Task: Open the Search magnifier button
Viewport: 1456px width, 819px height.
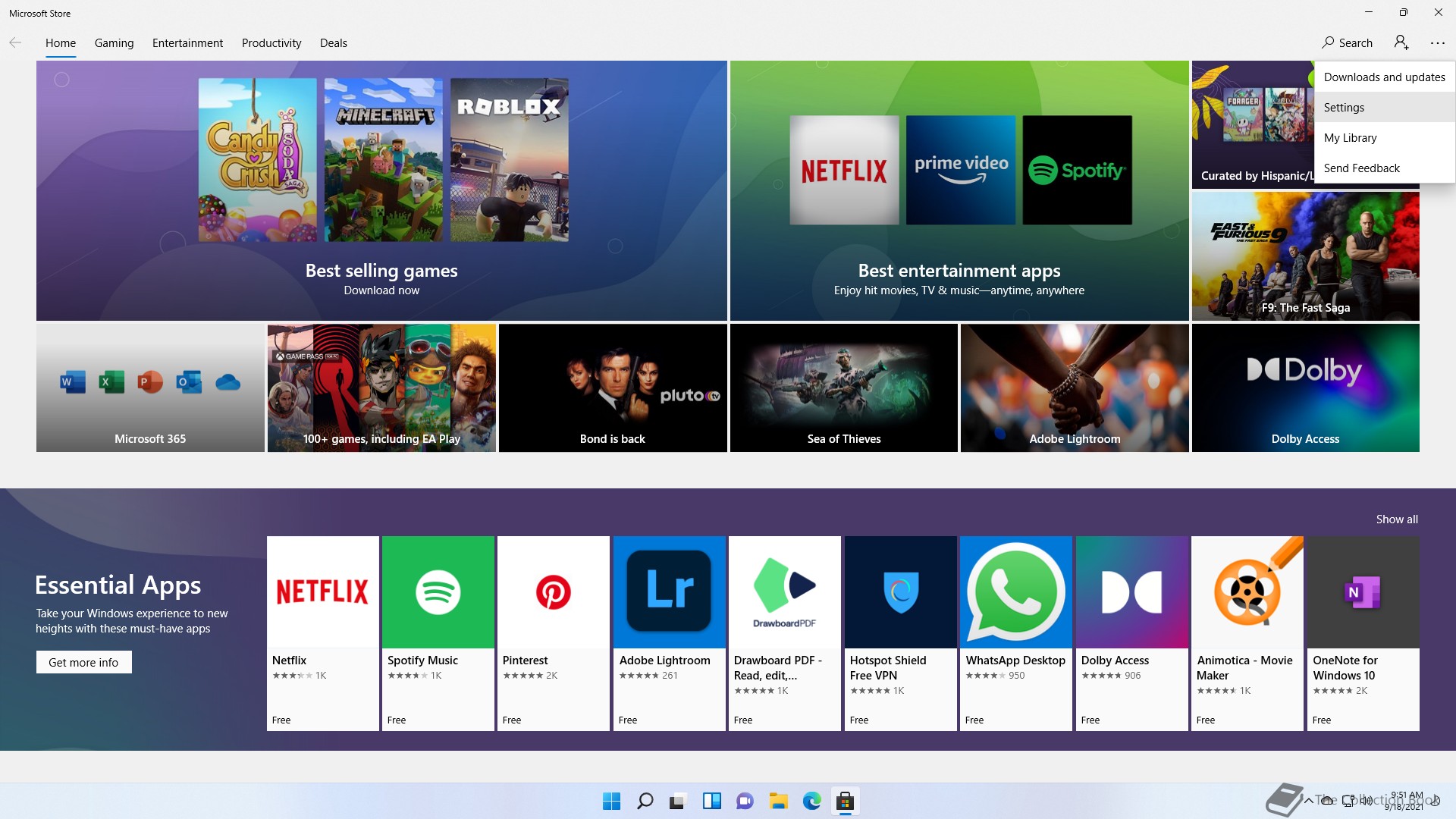Action: click(1347, 42)
